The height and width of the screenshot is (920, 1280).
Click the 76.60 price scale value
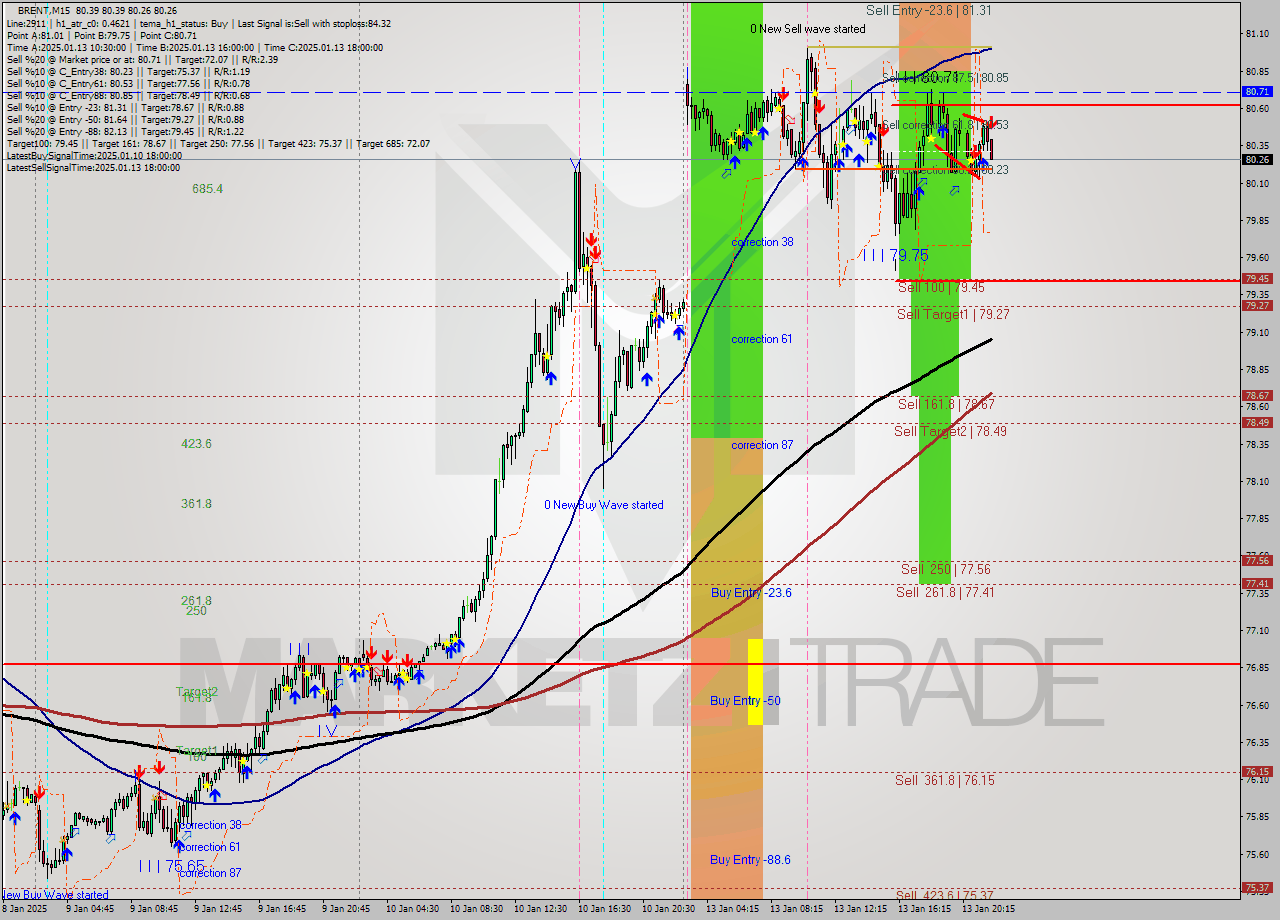click(1258, 706)
